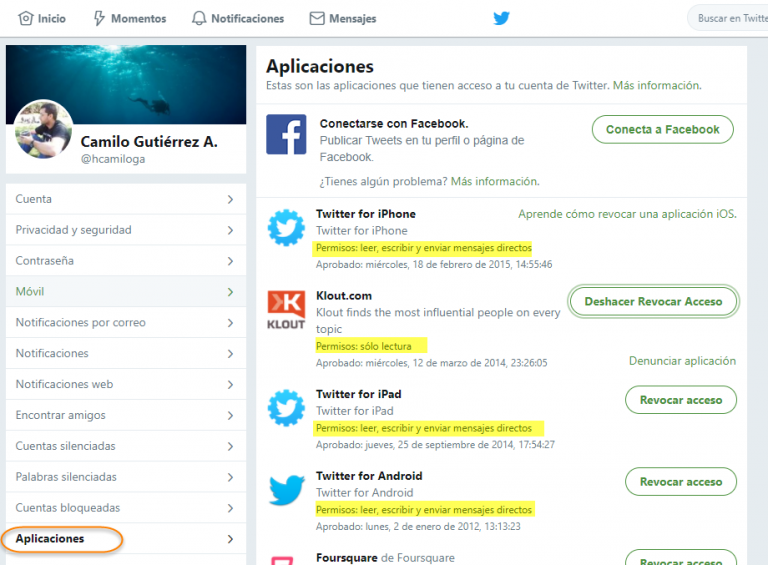
Task: Open Momentos lightning bolt icon
Action: click(99, 18)
